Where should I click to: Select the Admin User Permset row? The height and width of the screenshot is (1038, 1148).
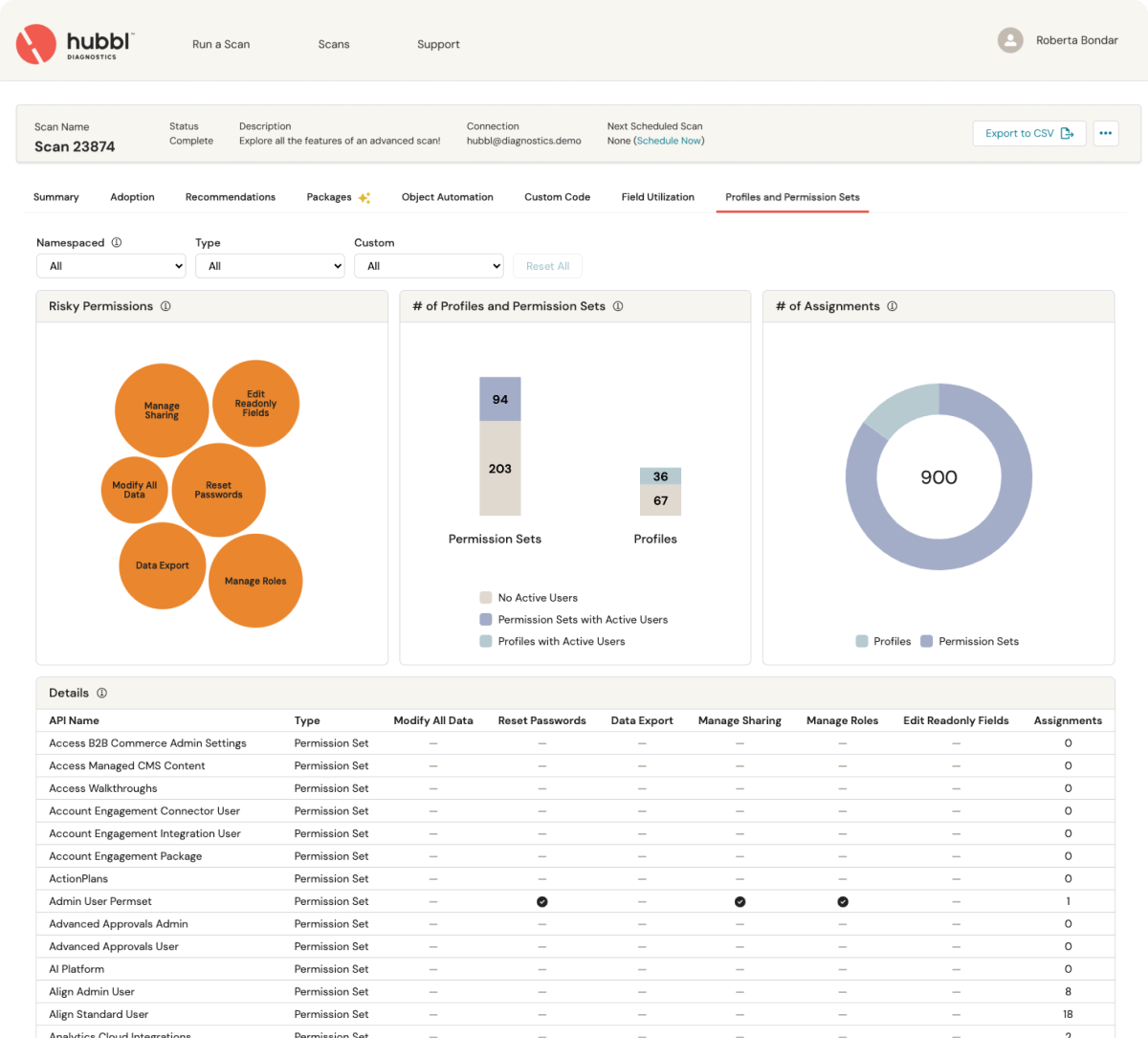pyautogui.click(x=575, y=902)
